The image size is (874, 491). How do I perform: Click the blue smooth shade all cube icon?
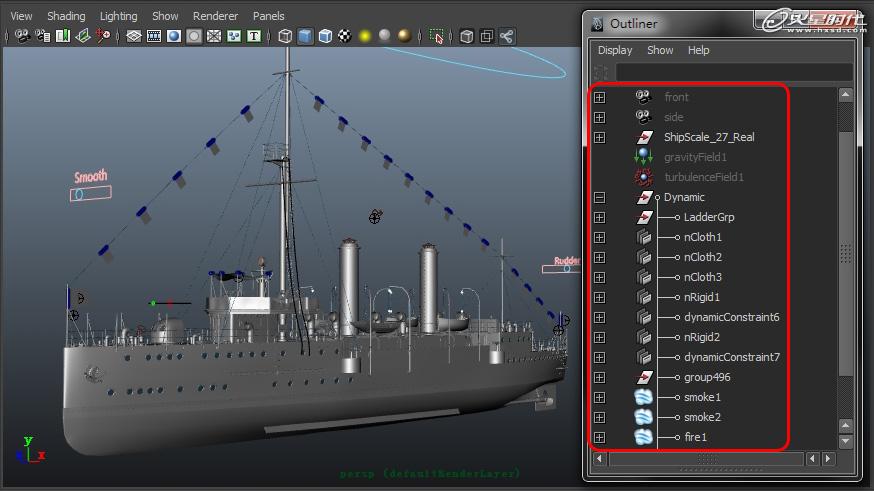[305, 36]
